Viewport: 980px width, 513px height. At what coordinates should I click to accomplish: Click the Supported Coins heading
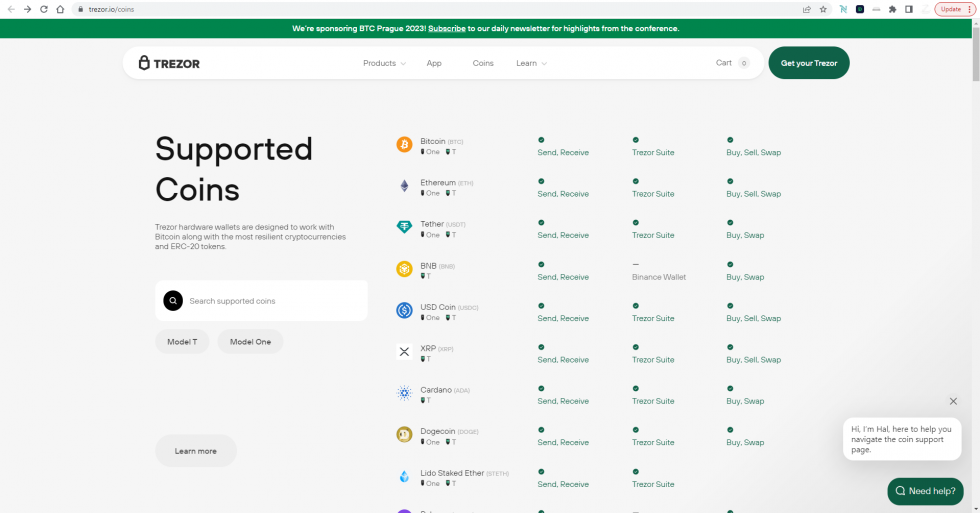pos(234,169)
